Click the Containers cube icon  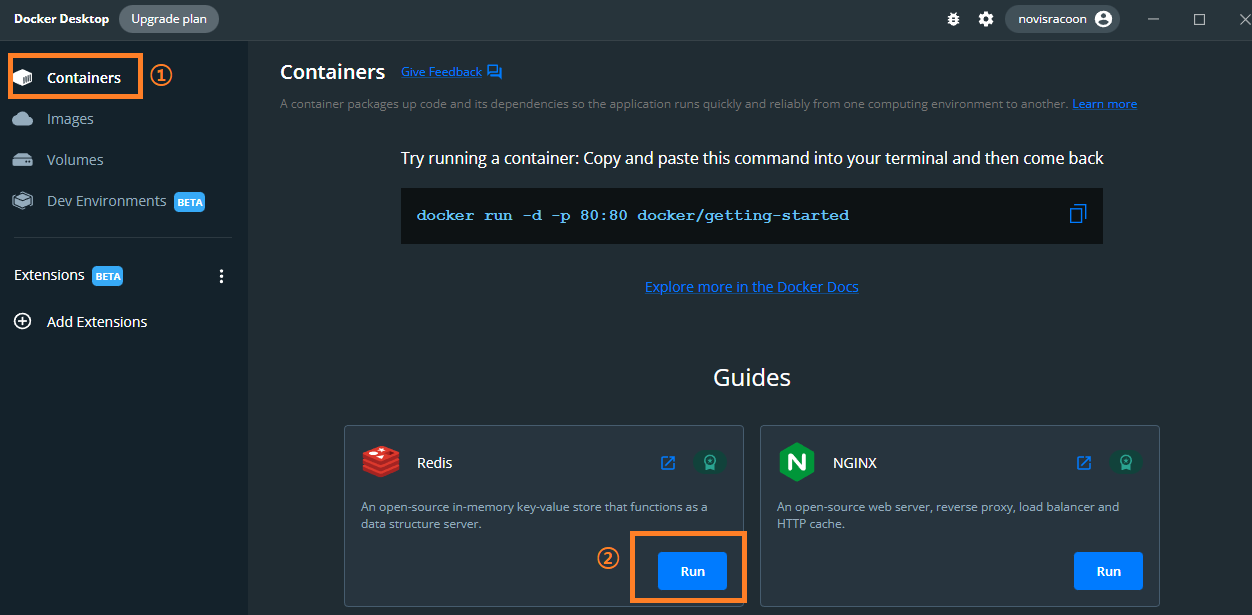(x=23, y=78)
